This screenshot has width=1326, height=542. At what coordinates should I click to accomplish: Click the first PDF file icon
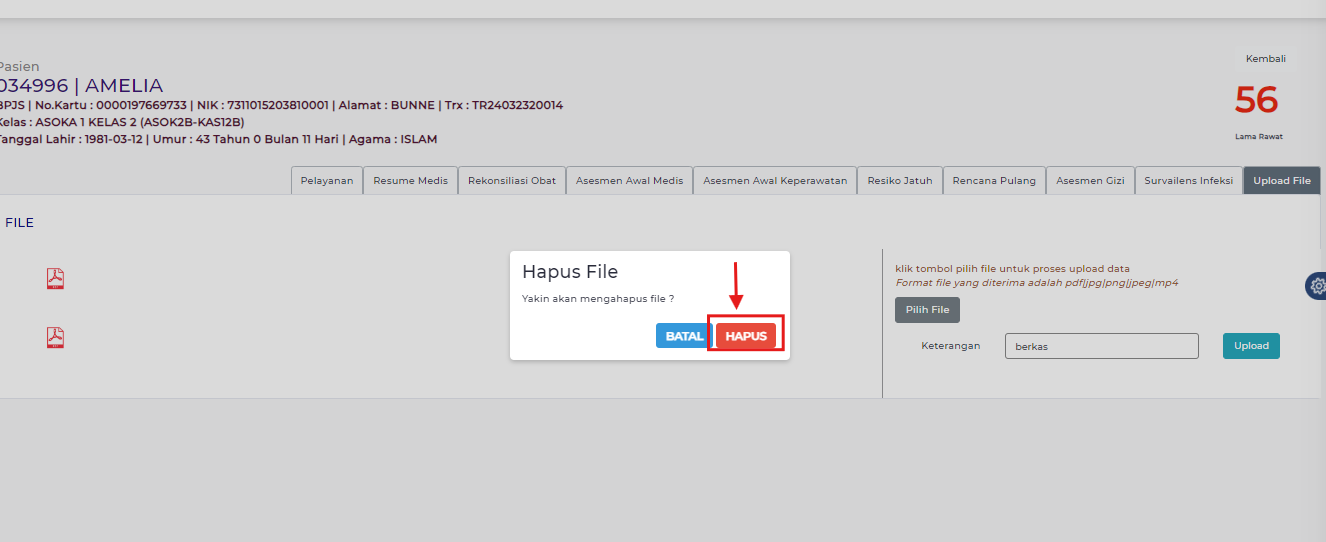coord(55,279)
